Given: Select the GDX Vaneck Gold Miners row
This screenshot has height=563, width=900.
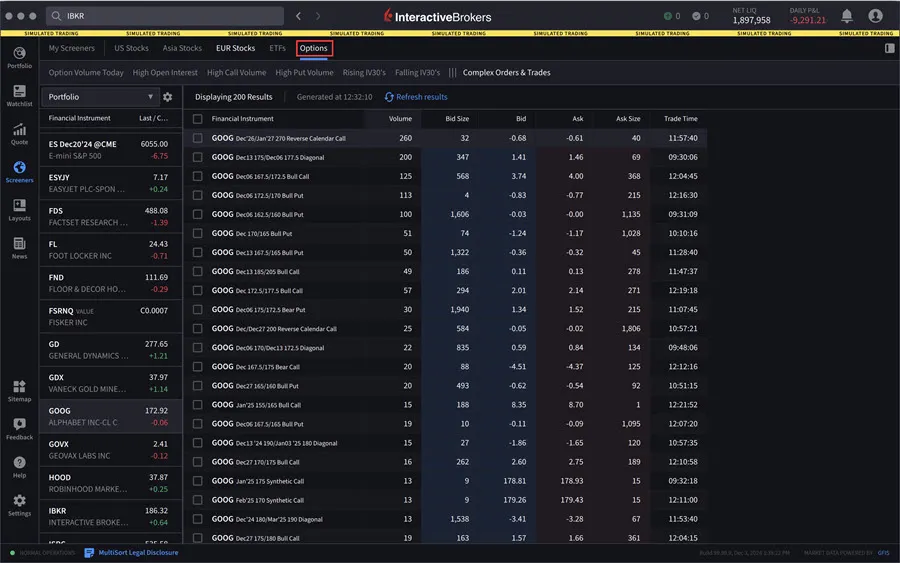Looking at the screenshot, I should coord(109,383).
